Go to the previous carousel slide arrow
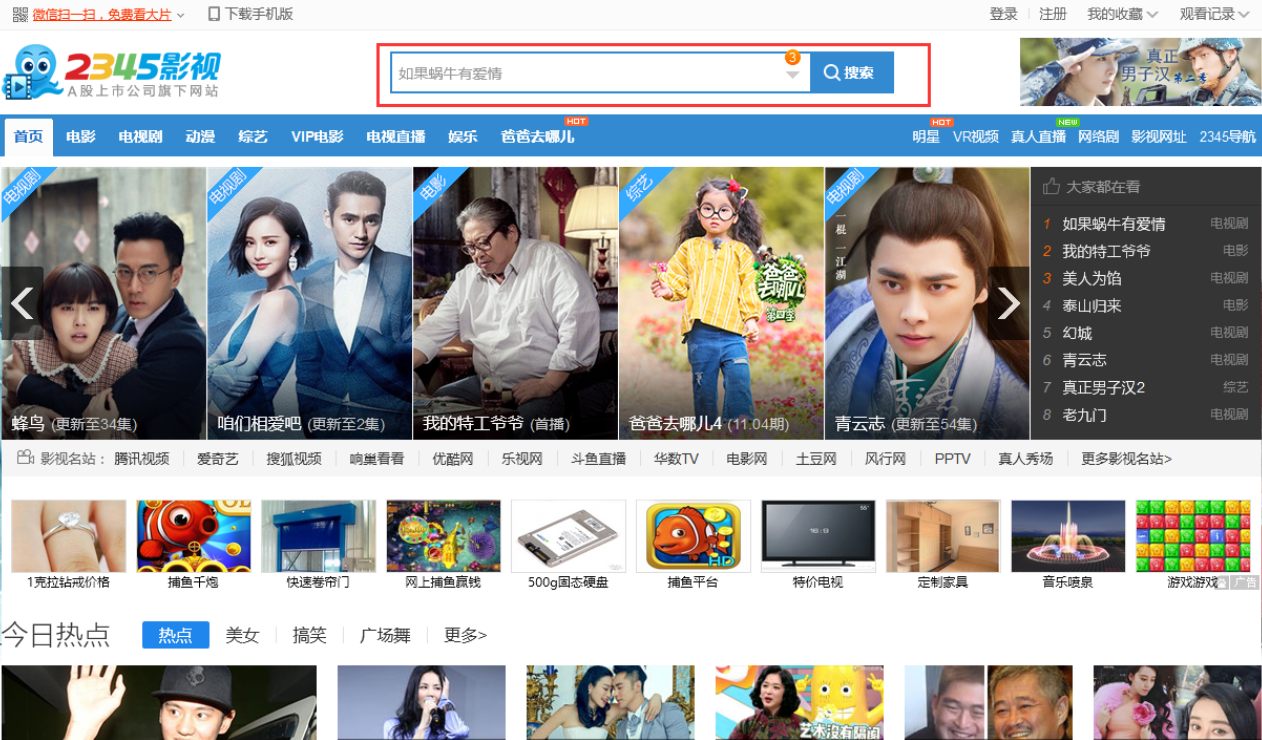The height and width of the screenshot is (740, 1262). [x=21, y=303]
